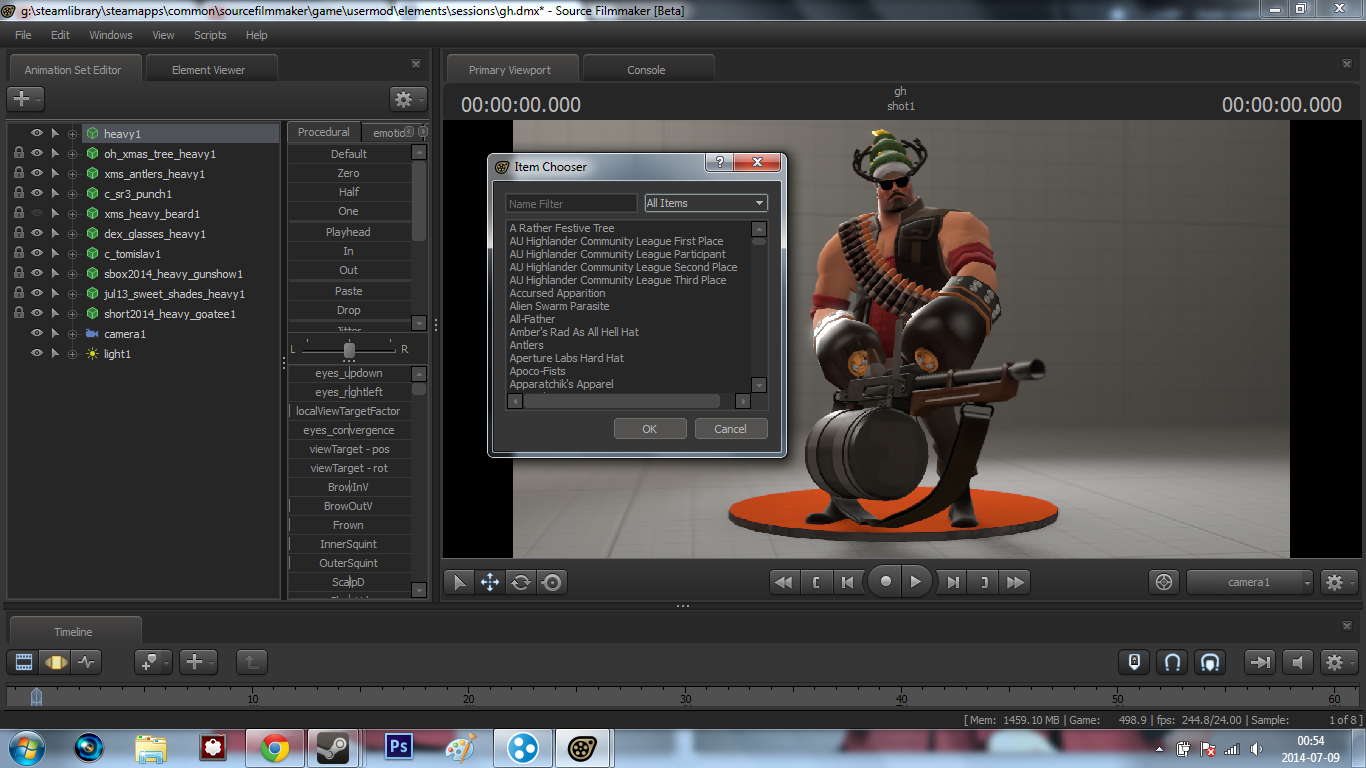Viewport: 1366px width, 768px height.
Task: Open the Scripts menu
Action: coord(210,35)
